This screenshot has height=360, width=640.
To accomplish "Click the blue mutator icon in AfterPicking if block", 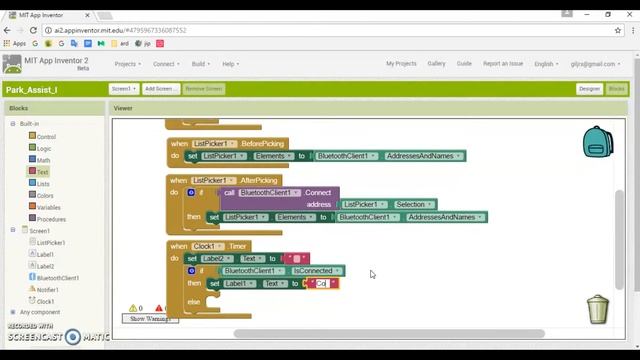I will click(x=191, y=192).
